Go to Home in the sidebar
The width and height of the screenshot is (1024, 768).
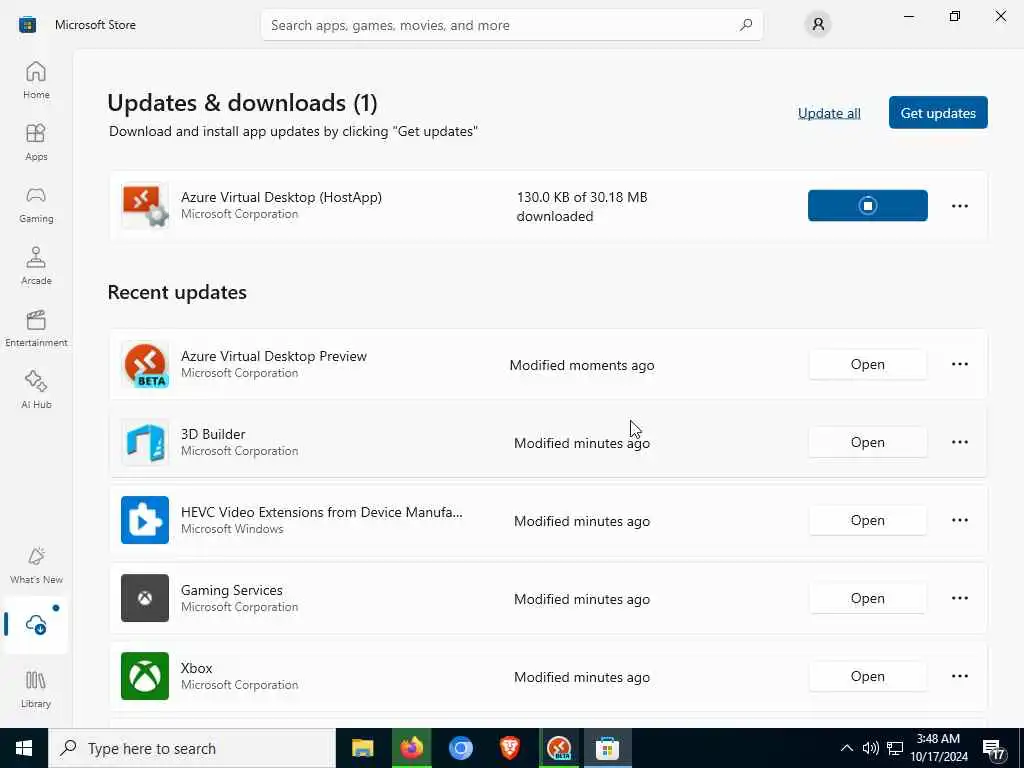(x=36, y=80)
